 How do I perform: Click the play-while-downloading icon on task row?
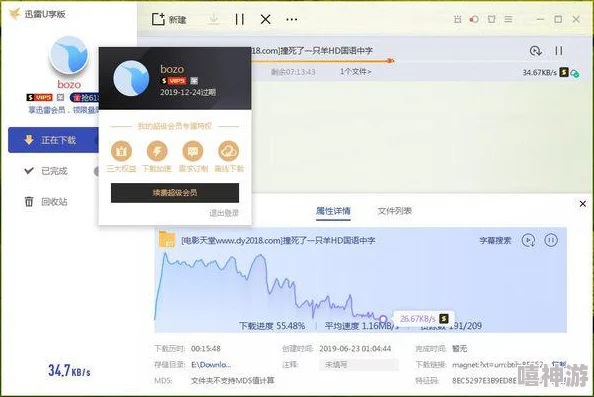pos(535,51)
